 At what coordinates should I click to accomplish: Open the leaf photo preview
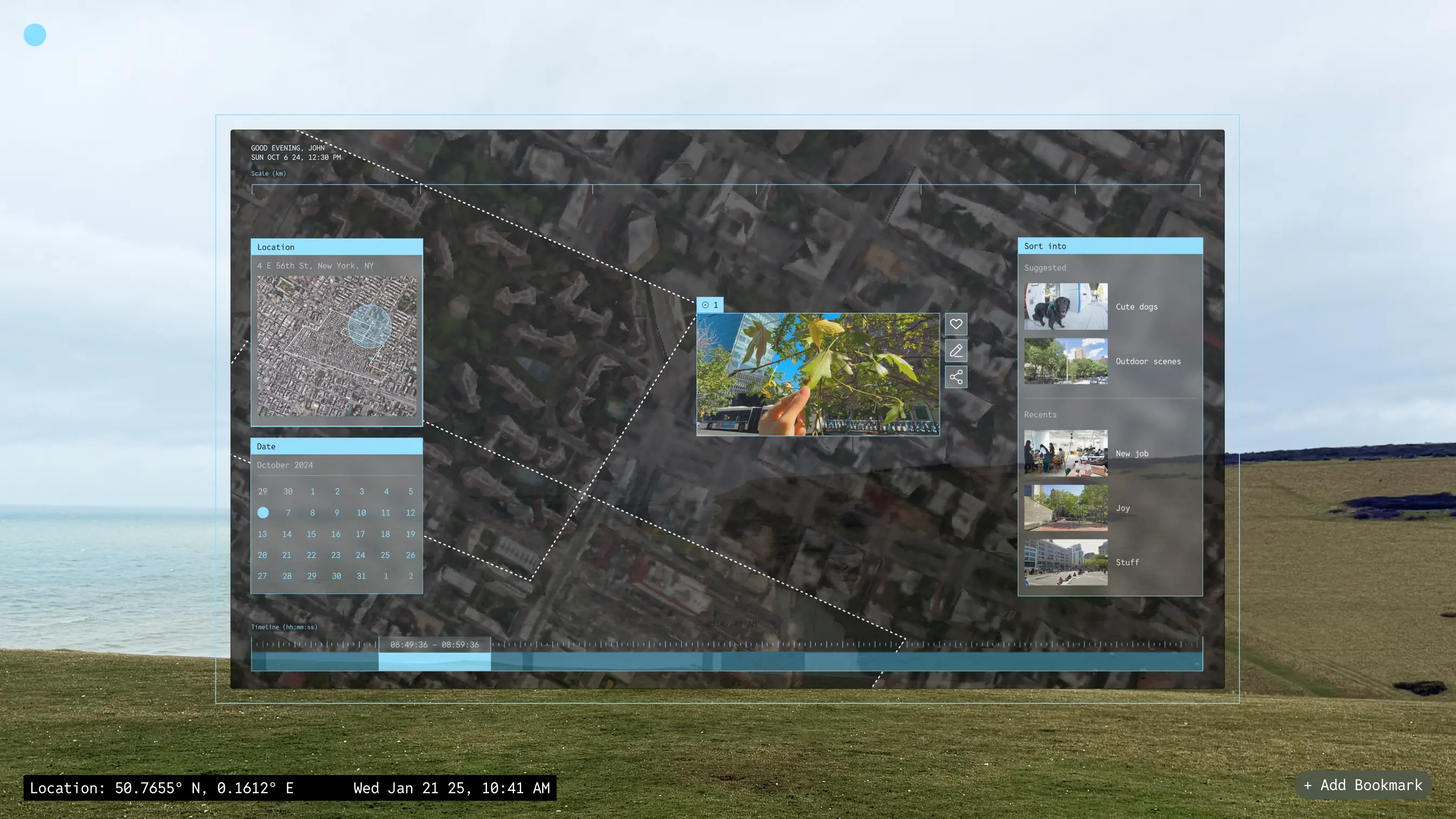coord(817,374)
